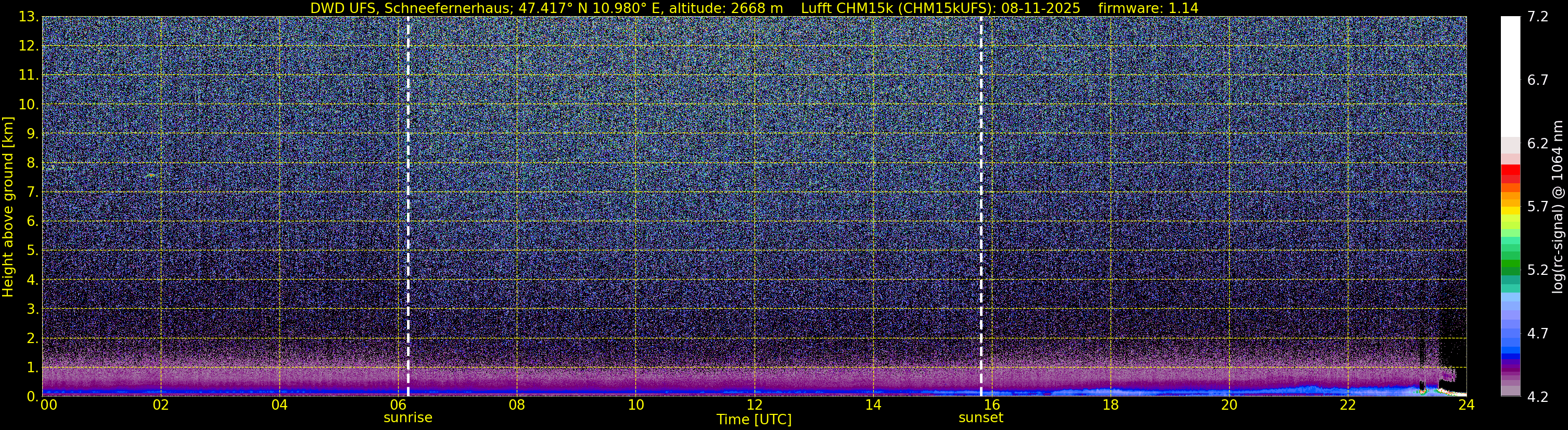Click time axis tick label 16
Image resolution: width=1568 pixels, height=430 pixels.
[x=991, y=405]
